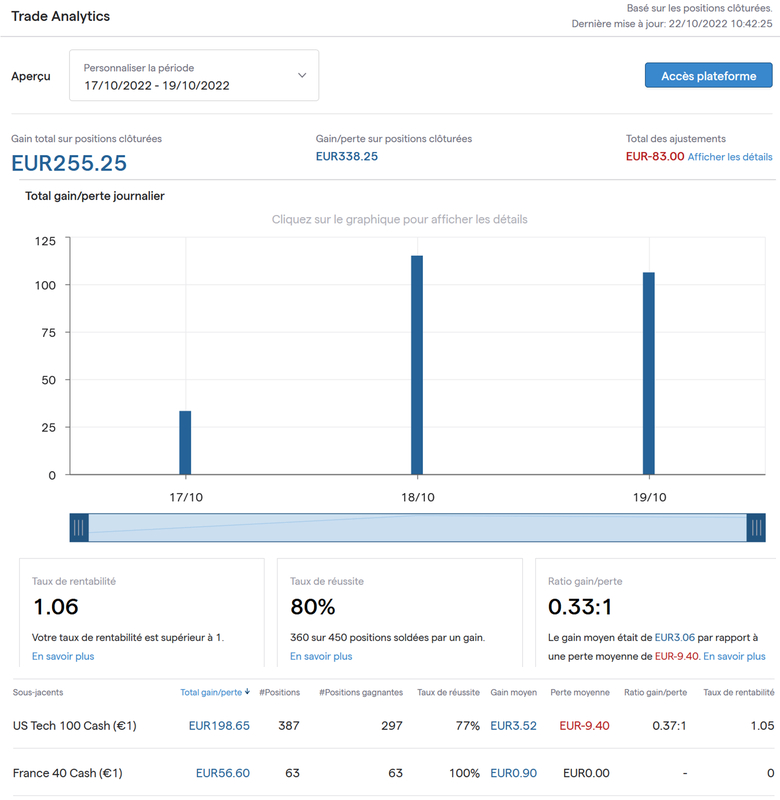This screenshot has width=780, height=800.
Task: Click the Accès plateforme button
Action: [x=709, y=76]
